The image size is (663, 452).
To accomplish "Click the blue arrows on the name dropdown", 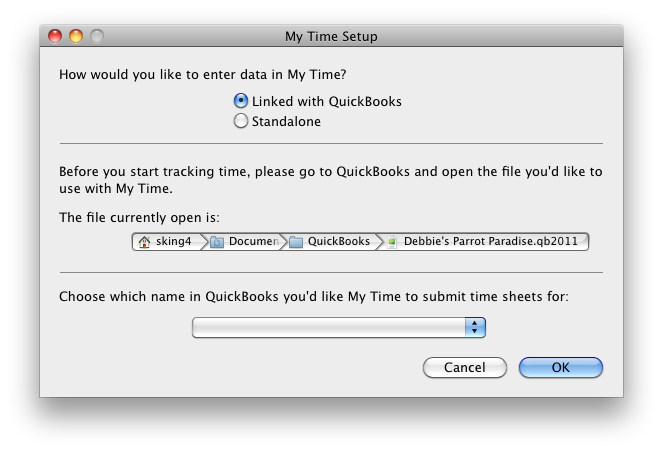I will 475,328.
